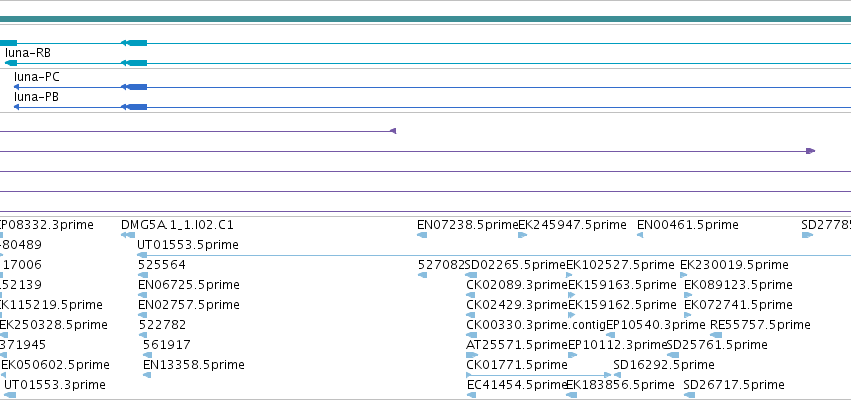Select the EK159163.5prime EST label
The width and height of the screenshot is (851, 400).
(x=623, y=285)
